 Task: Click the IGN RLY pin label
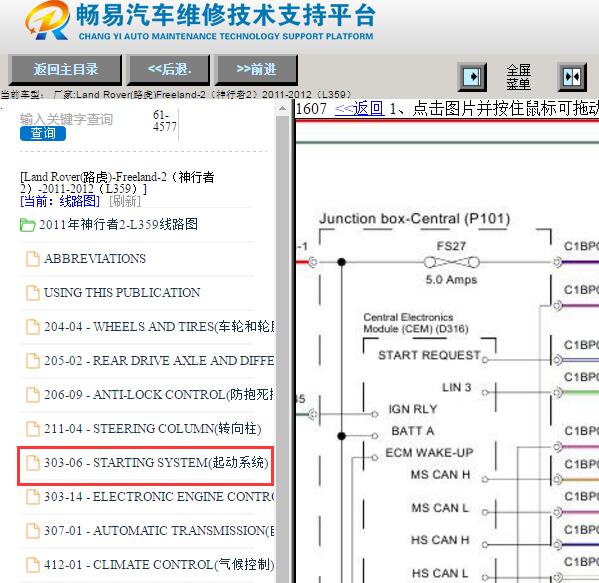tap(413, 409)
